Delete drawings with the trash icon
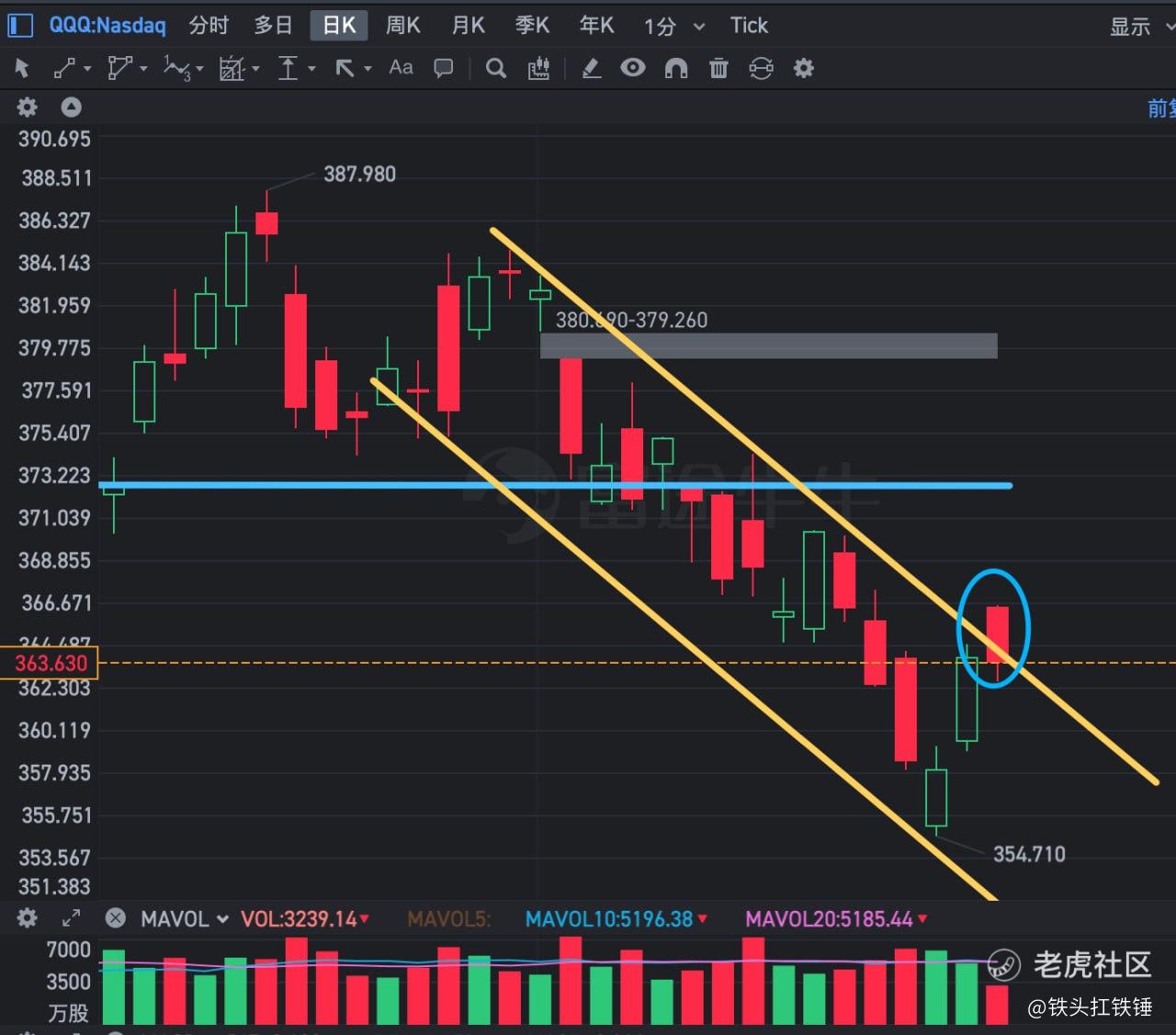Image resolution: width=1176 pixels, height=1035 pixels. [x=718, y=68]
